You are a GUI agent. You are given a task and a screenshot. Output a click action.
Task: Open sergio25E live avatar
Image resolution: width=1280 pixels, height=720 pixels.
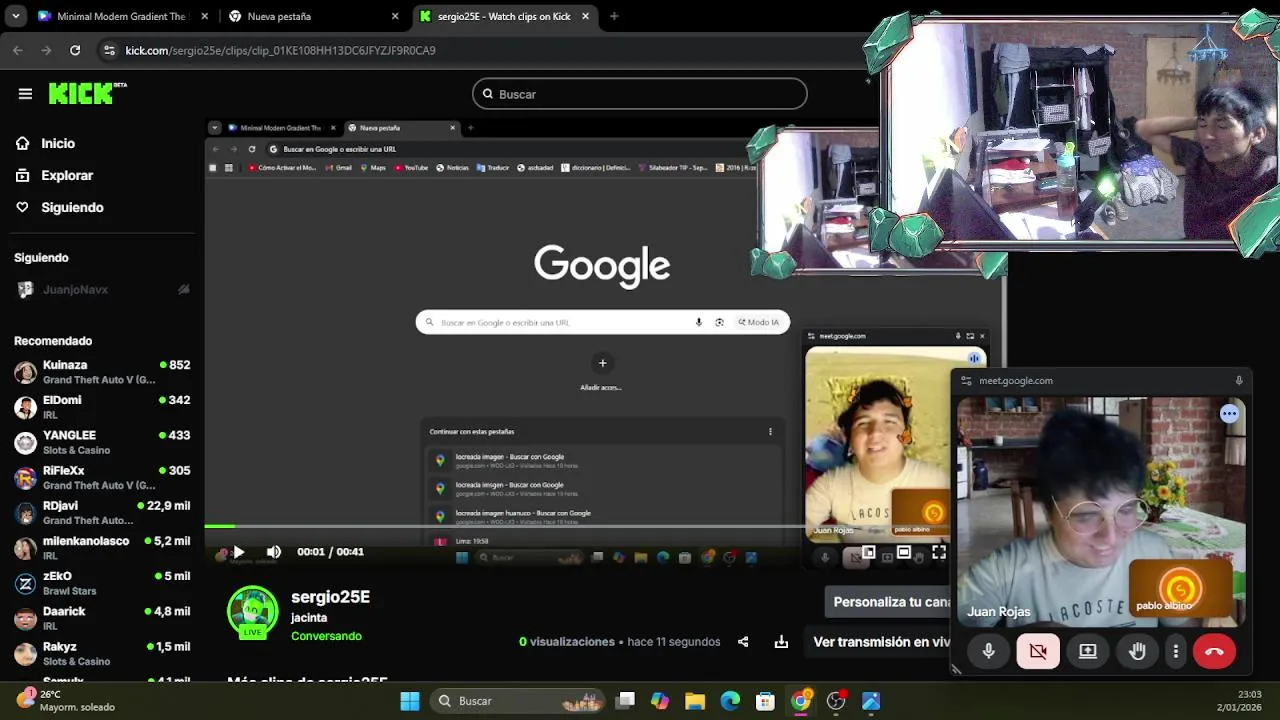(253, 613)
